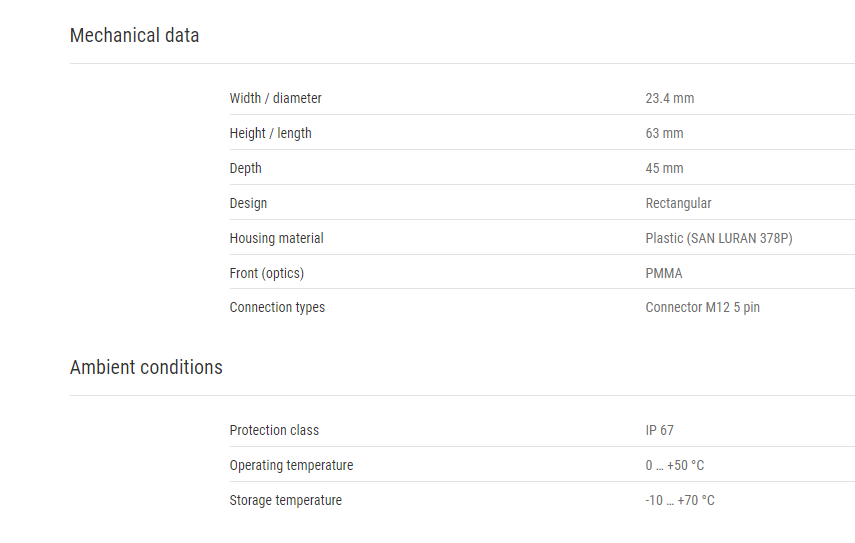The height and width of the screenshot is (543, 855).
Task: Click the PMMA value
Action: coord(664,273)
